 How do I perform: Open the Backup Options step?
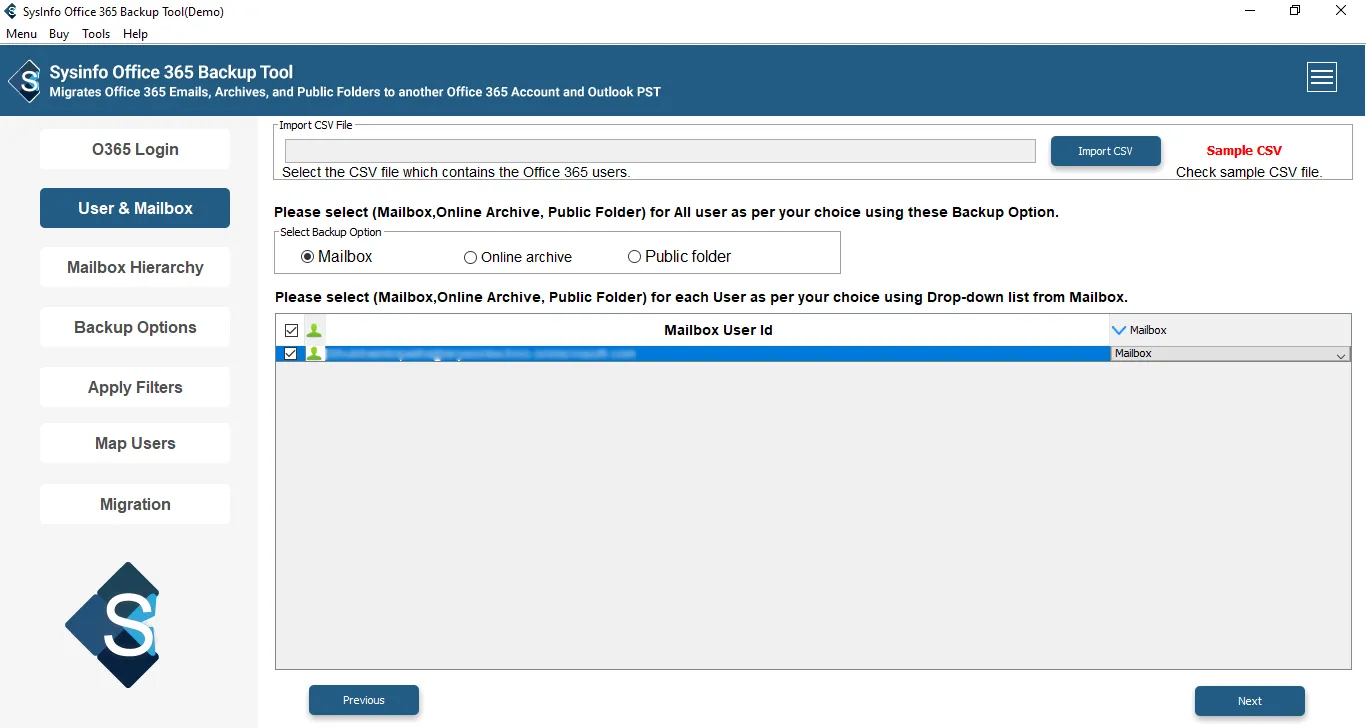pos(135,327)
